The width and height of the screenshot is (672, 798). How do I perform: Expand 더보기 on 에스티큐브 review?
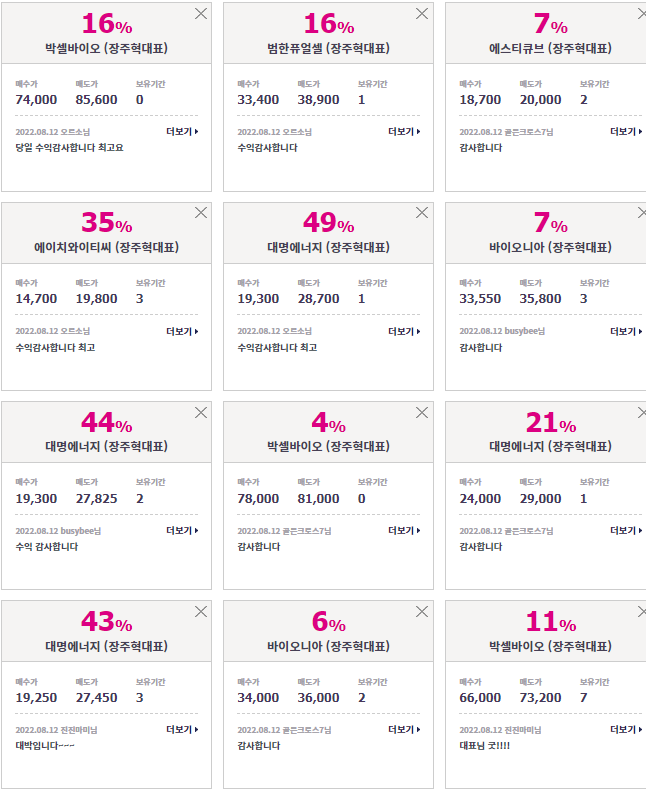click(x=626, y=132)
